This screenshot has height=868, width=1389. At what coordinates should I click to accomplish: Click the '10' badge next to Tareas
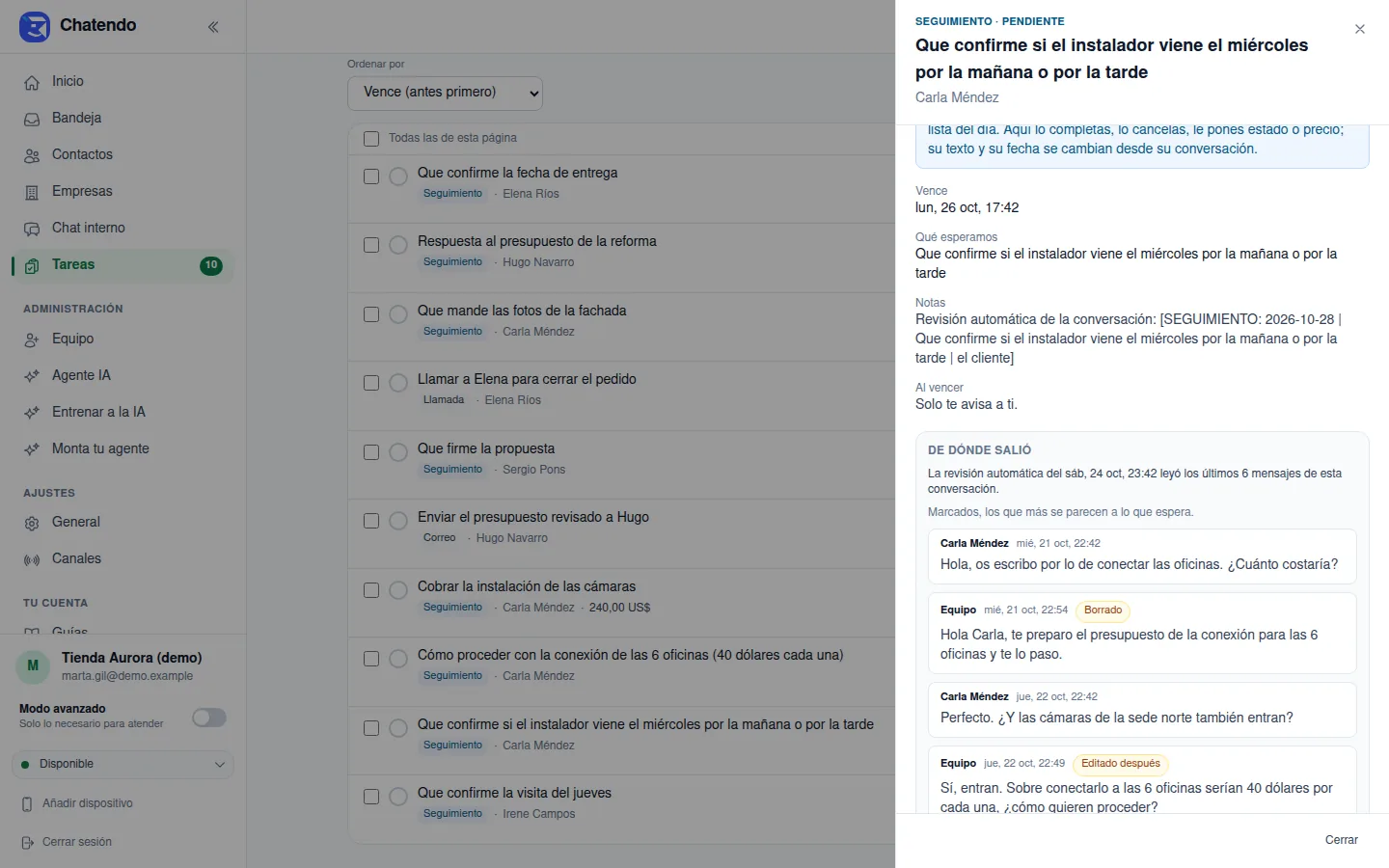pos(211,265)
